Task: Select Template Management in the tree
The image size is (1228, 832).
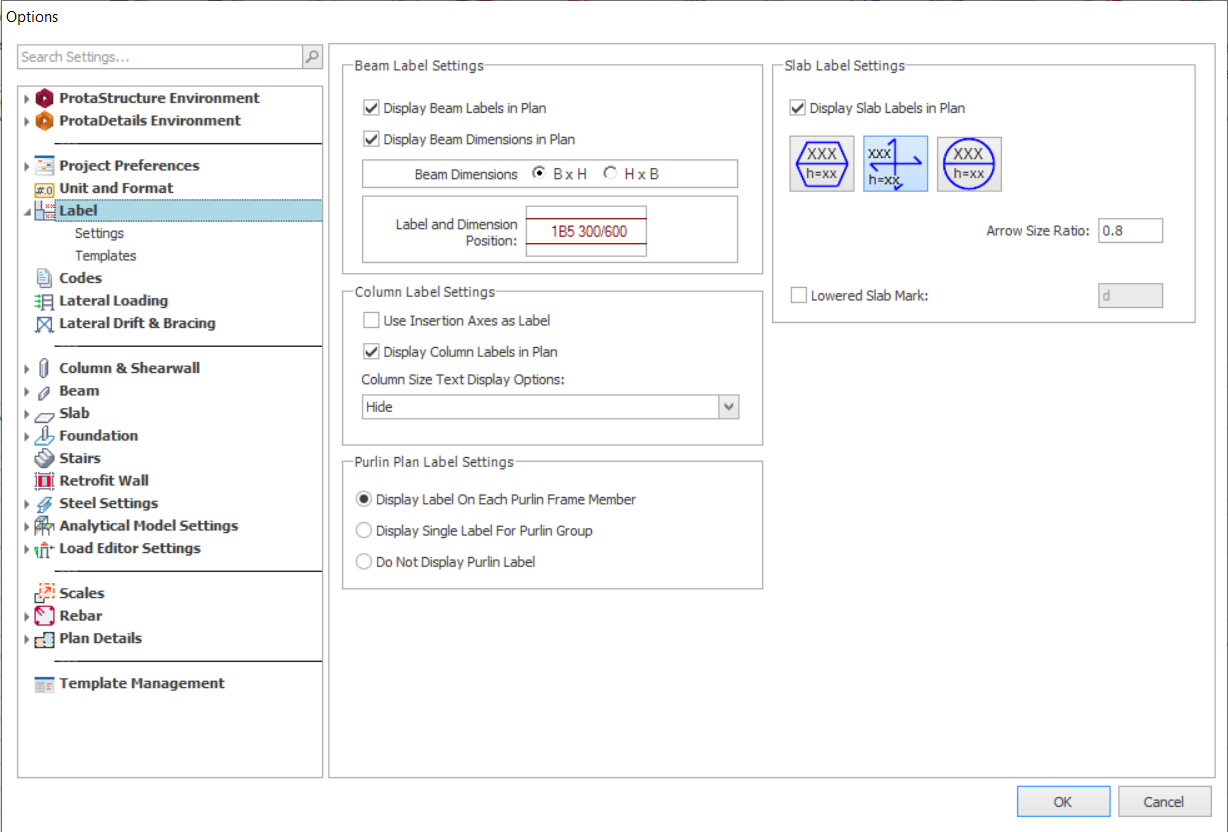Action: [x=142, y=684]
